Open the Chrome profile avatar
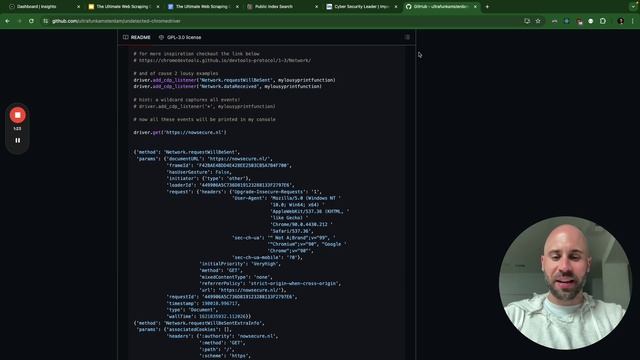This screenshot has height=360, width=640. 621,21
